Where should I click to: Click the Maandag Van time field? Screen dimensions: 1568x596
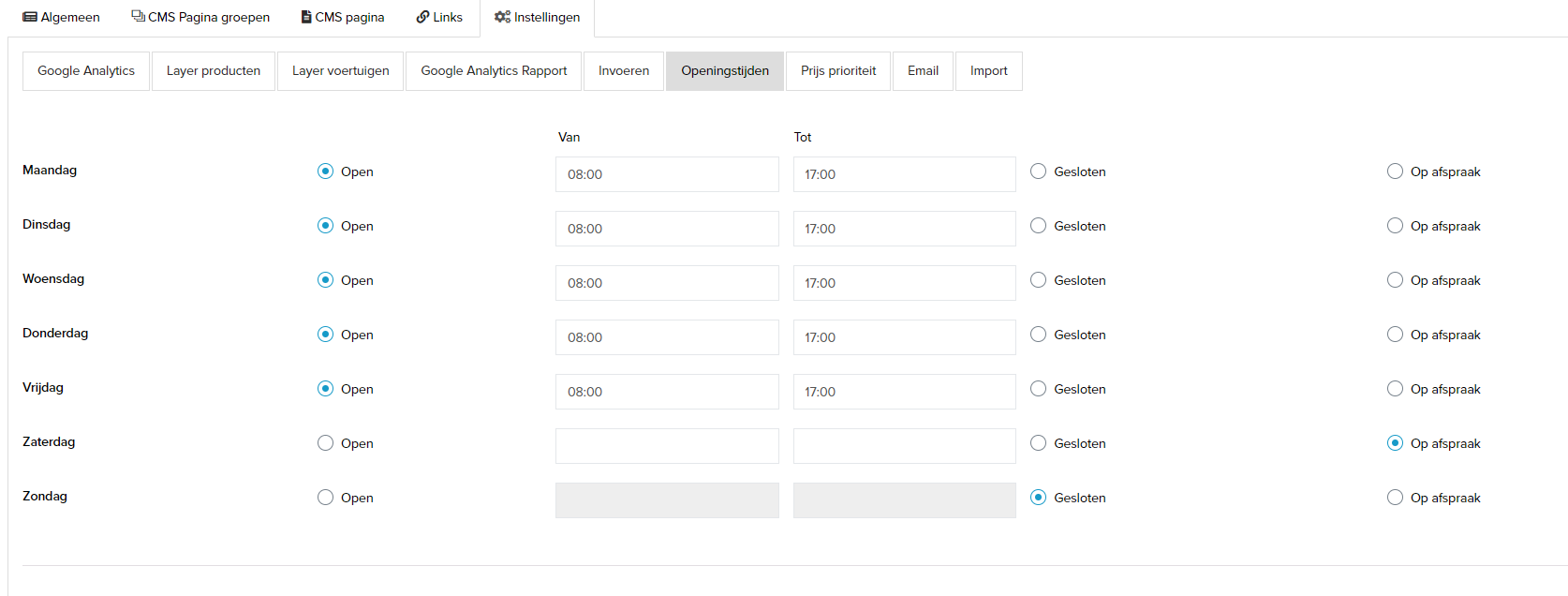pos(667,174)
